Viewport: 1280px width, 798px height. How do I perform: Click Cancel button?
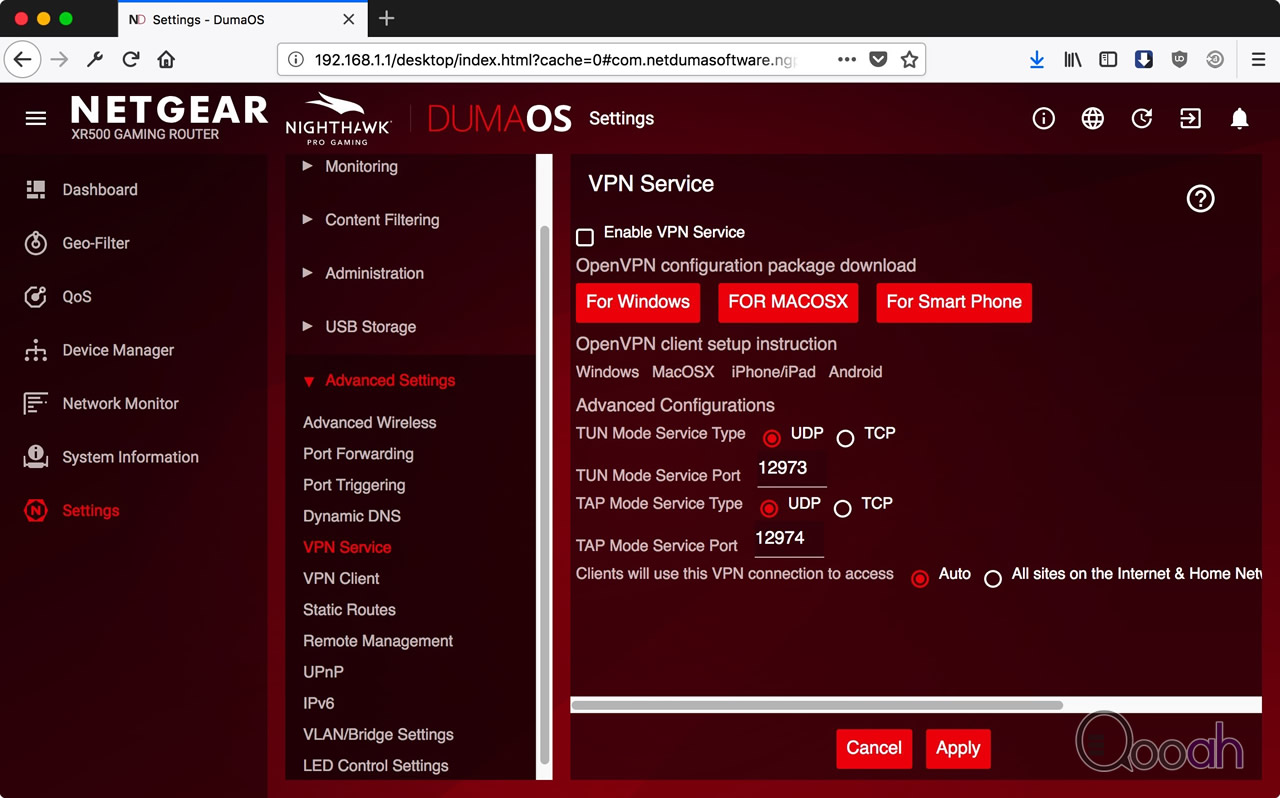[874, 748]
